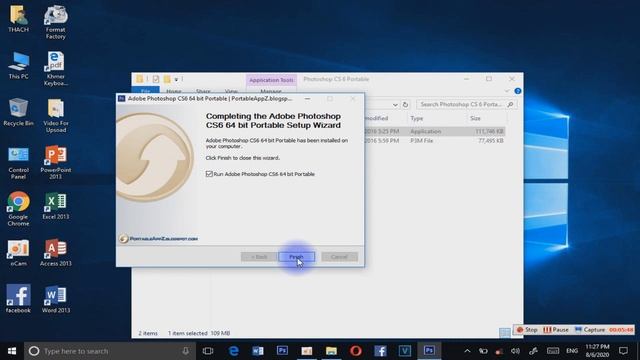Viewport: 640px width, 360px height.
Task: Click Finish in the Photoshop setup wizard
Action: (x=296, y=257)
